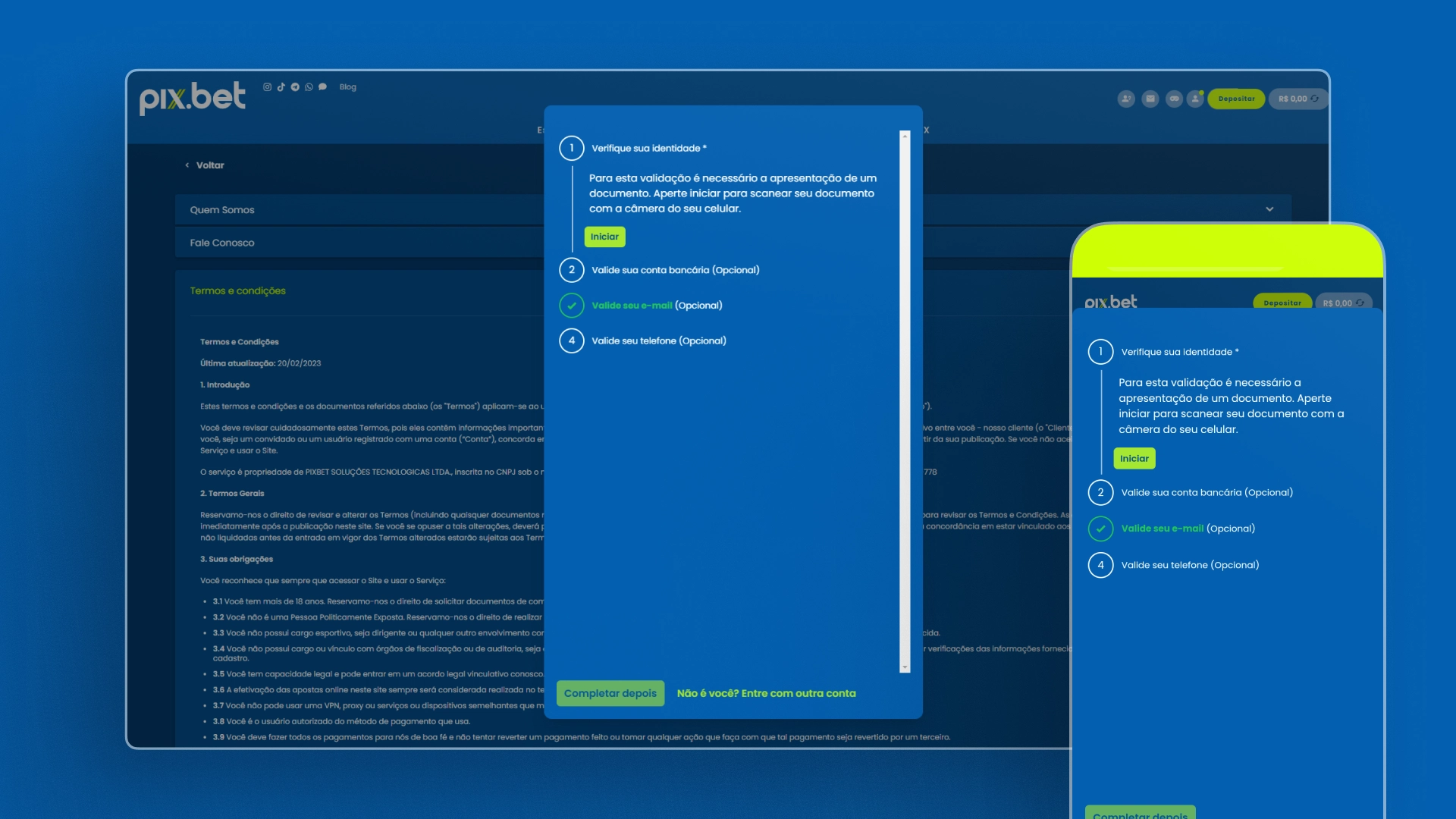Collapse 'Verifique sua identidade' step in modal

pos(648,148)
